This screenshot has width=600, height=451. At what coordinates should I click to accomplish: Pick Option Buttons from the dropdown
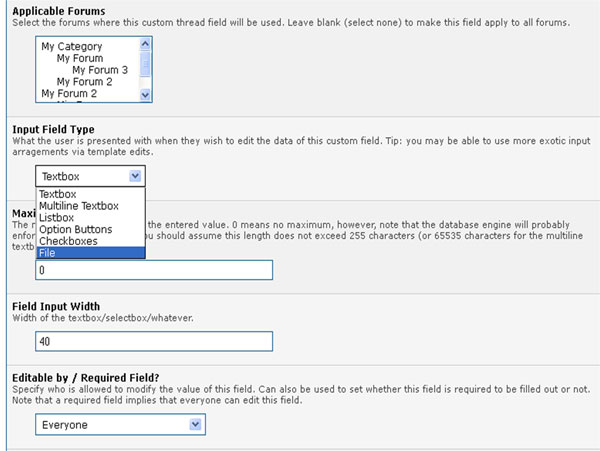tap(75, 229)
